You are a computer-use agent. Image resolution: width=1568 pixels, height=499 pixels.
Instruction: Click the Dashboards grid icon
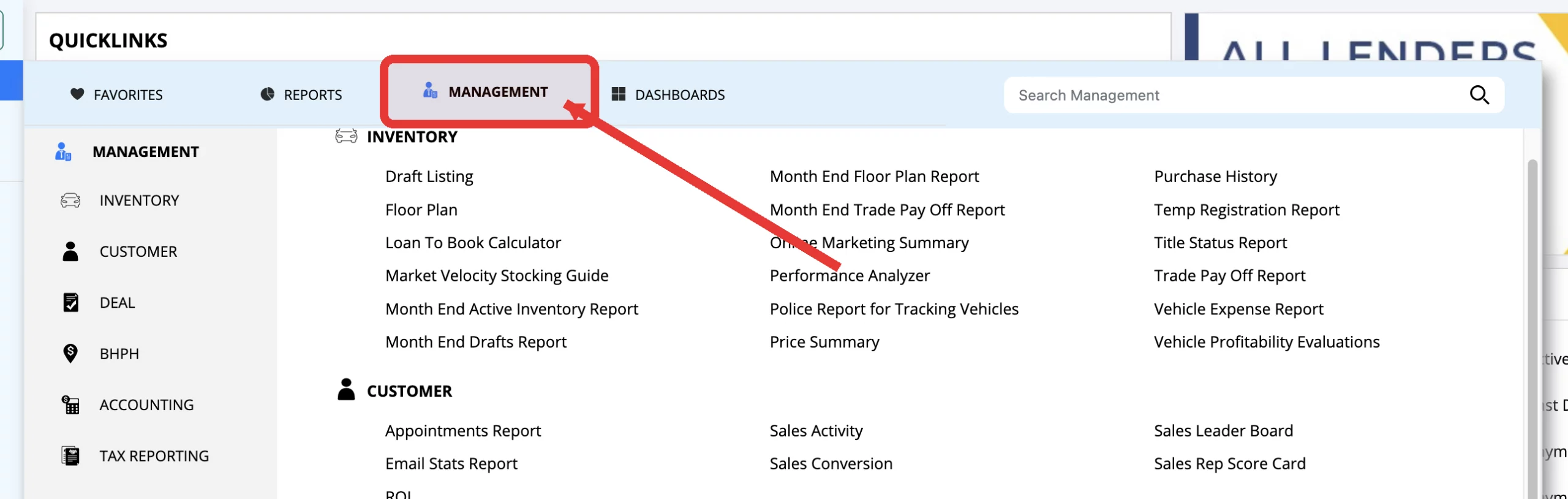[619, 94]
